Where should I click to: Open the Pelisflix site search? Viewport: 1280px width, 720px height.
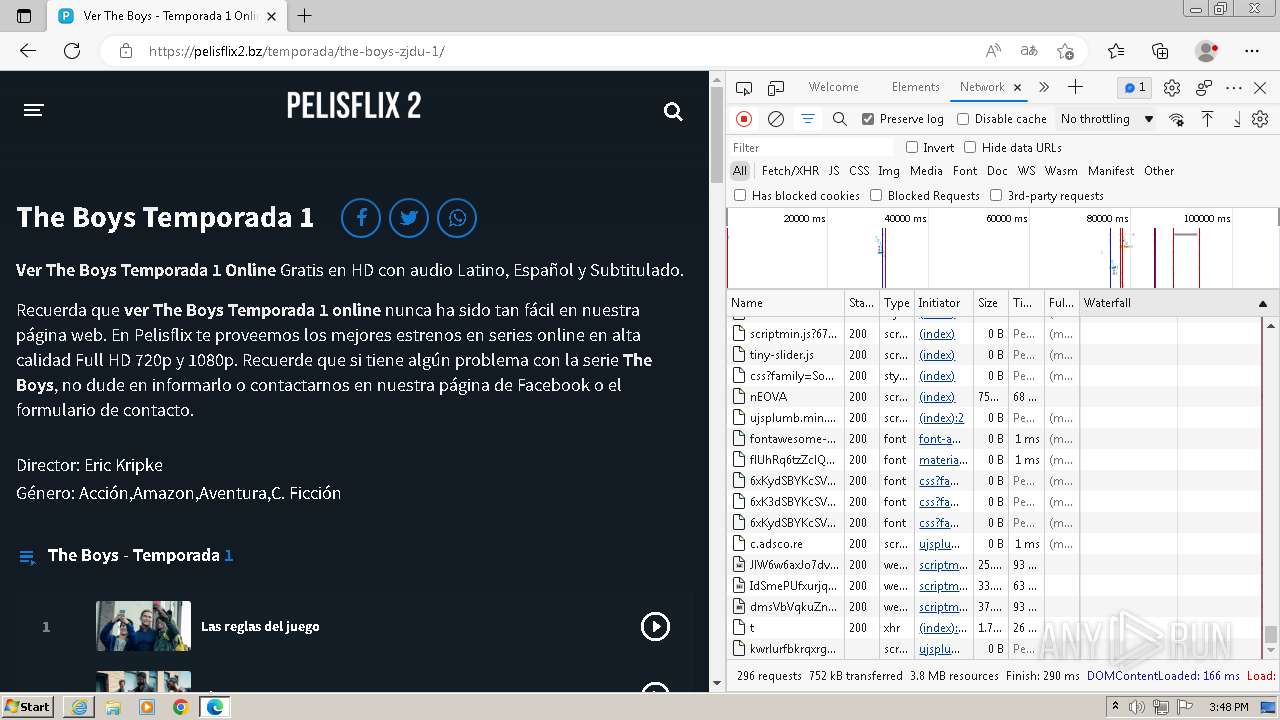point(673,112)
